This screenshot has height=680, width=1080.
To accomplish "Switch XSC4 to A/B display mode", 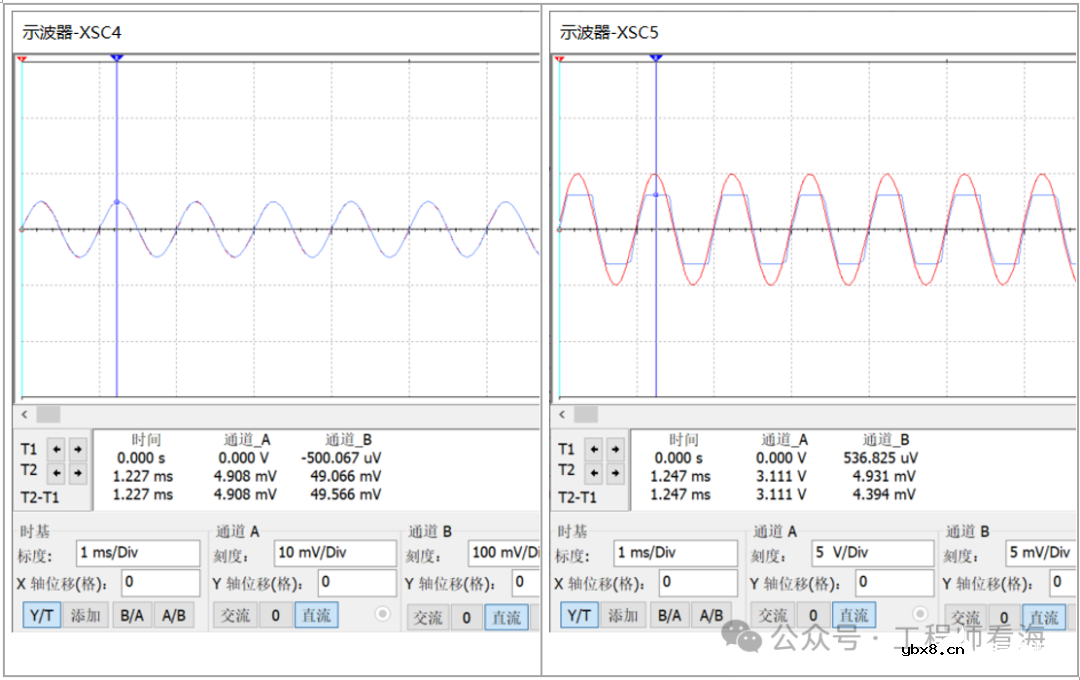I will coord(174,615).
